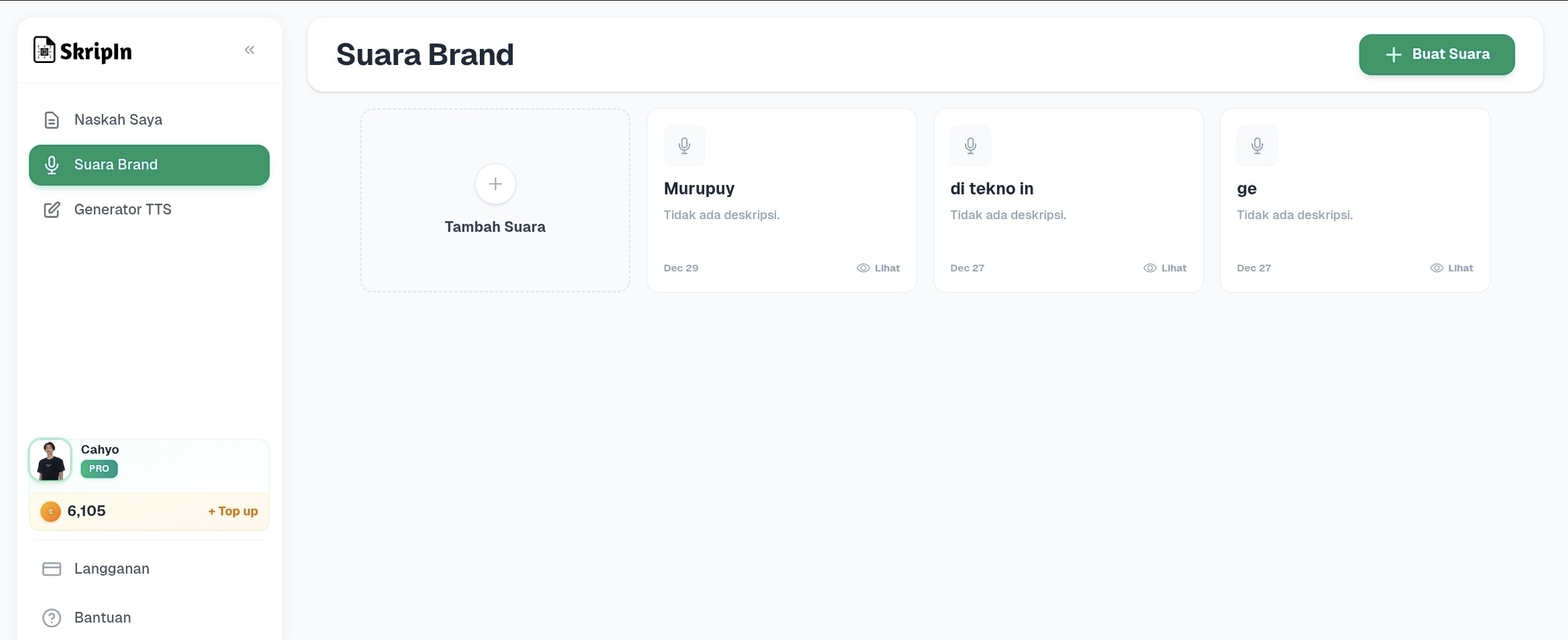
Task: Click the microphone icon on ge card
Action: (x=1257, y=145)
